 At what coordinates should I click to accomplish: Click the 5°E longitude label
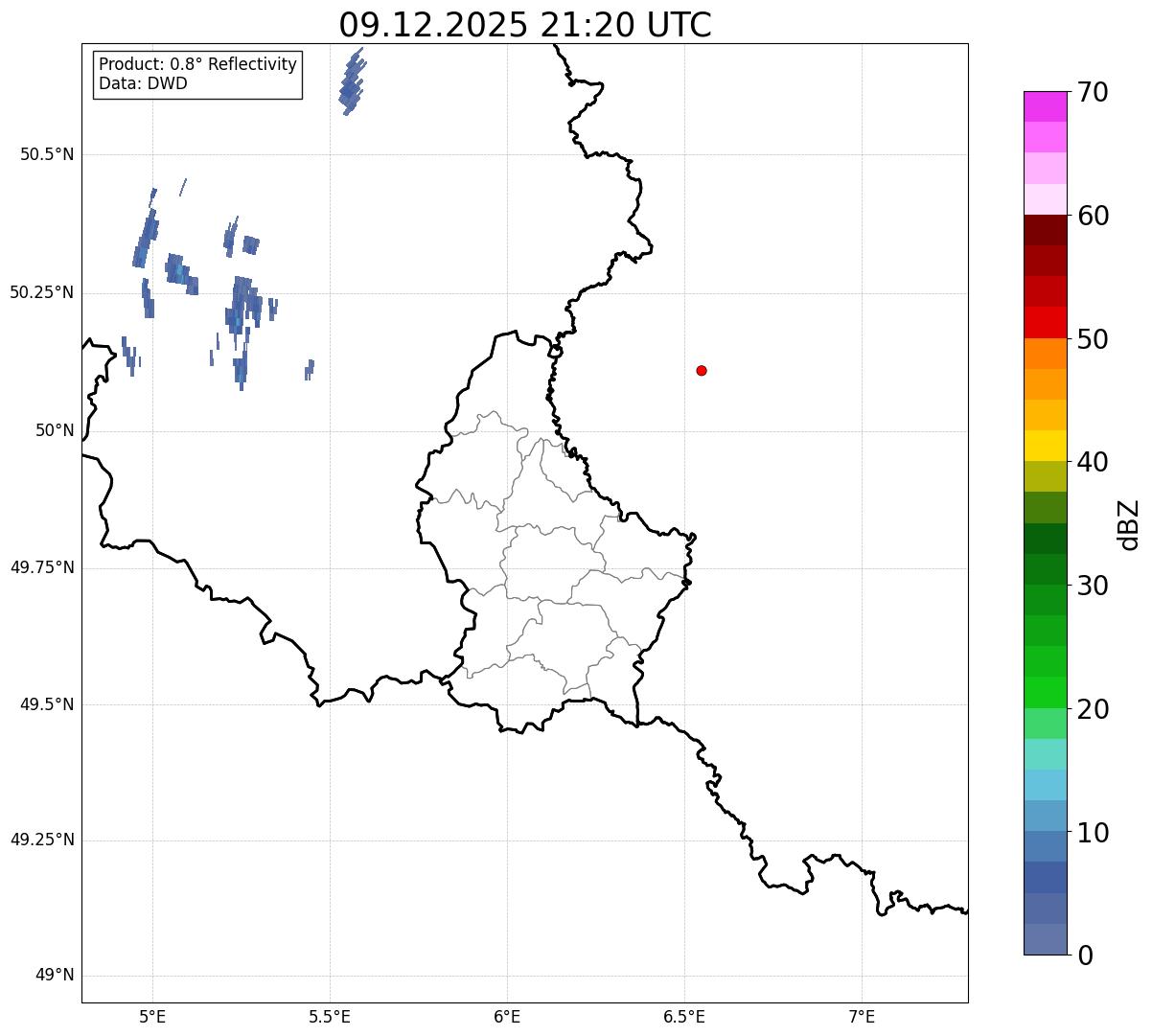[152, 1016]
